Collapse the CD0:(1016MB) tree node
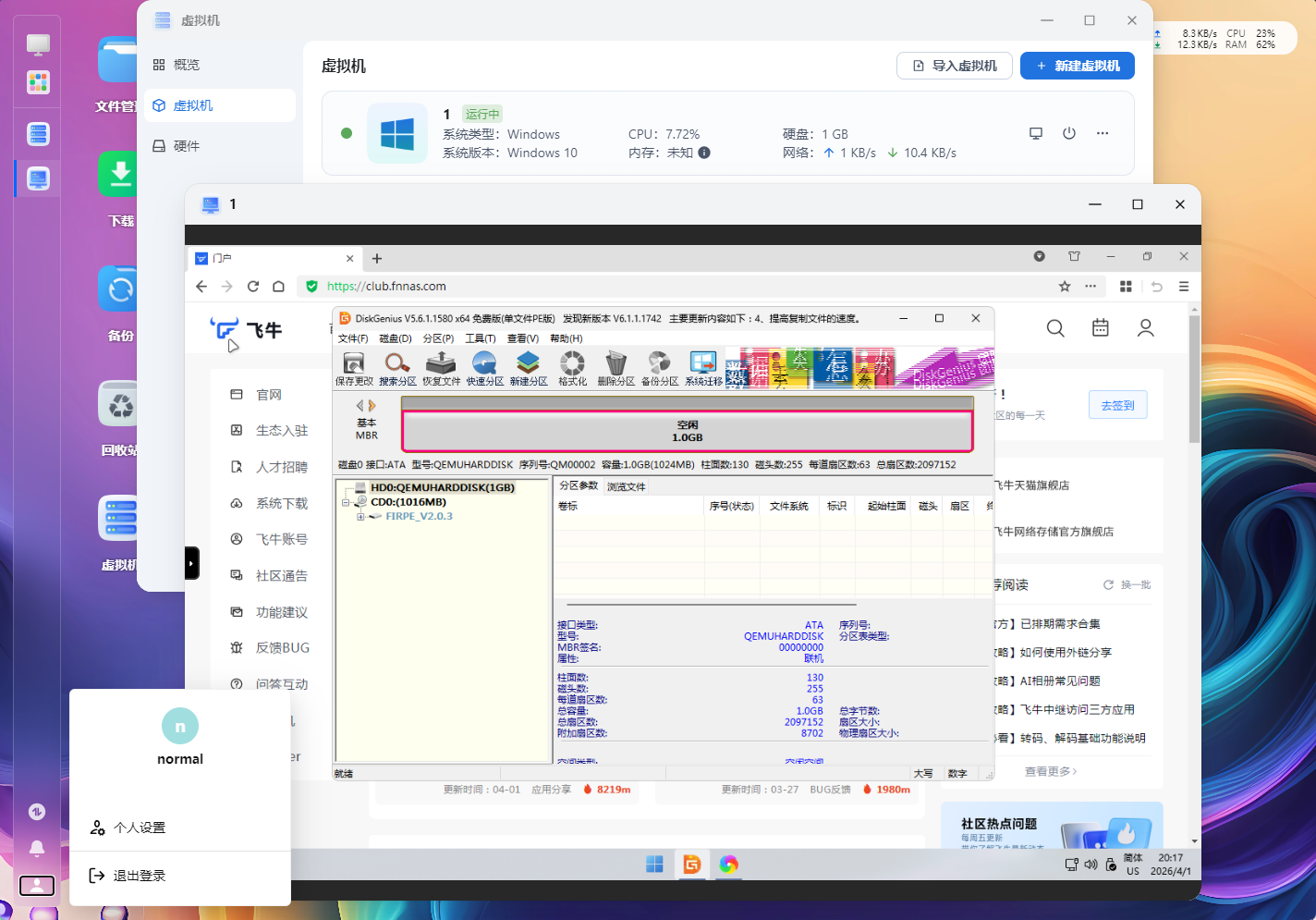The height and width of the screenshot is (920, 1316). pos(346,503)
